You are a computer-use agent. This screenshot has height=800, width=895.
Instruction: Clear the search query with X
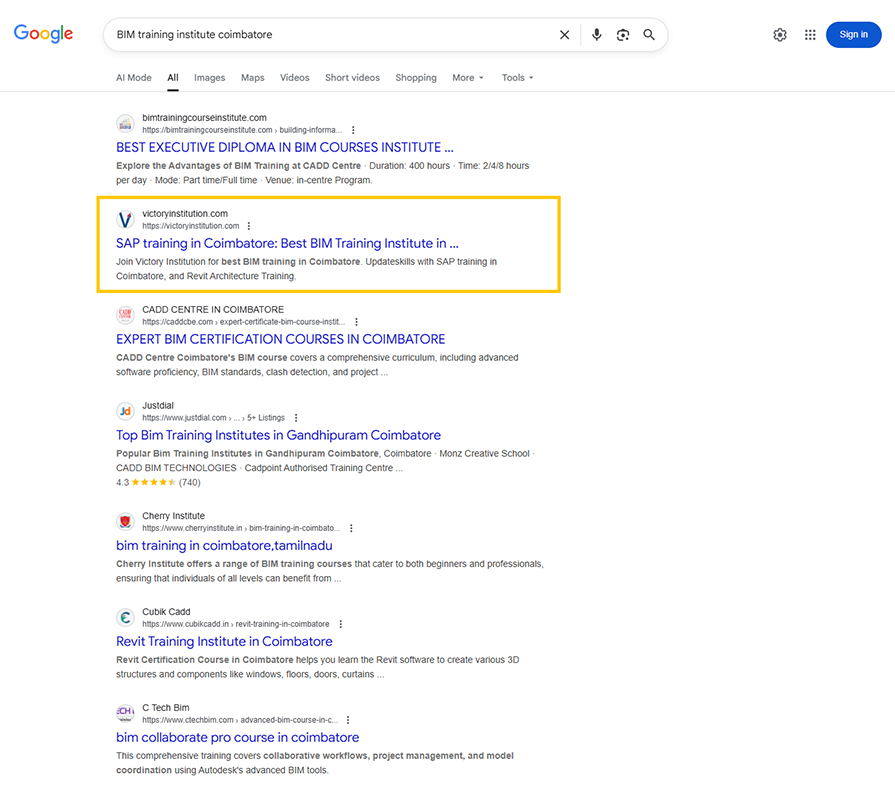pyautogui.click(x=565, y=35)
